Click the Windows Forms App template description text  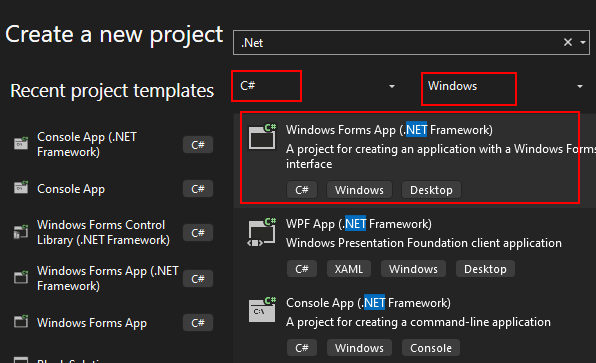(441, 157)
